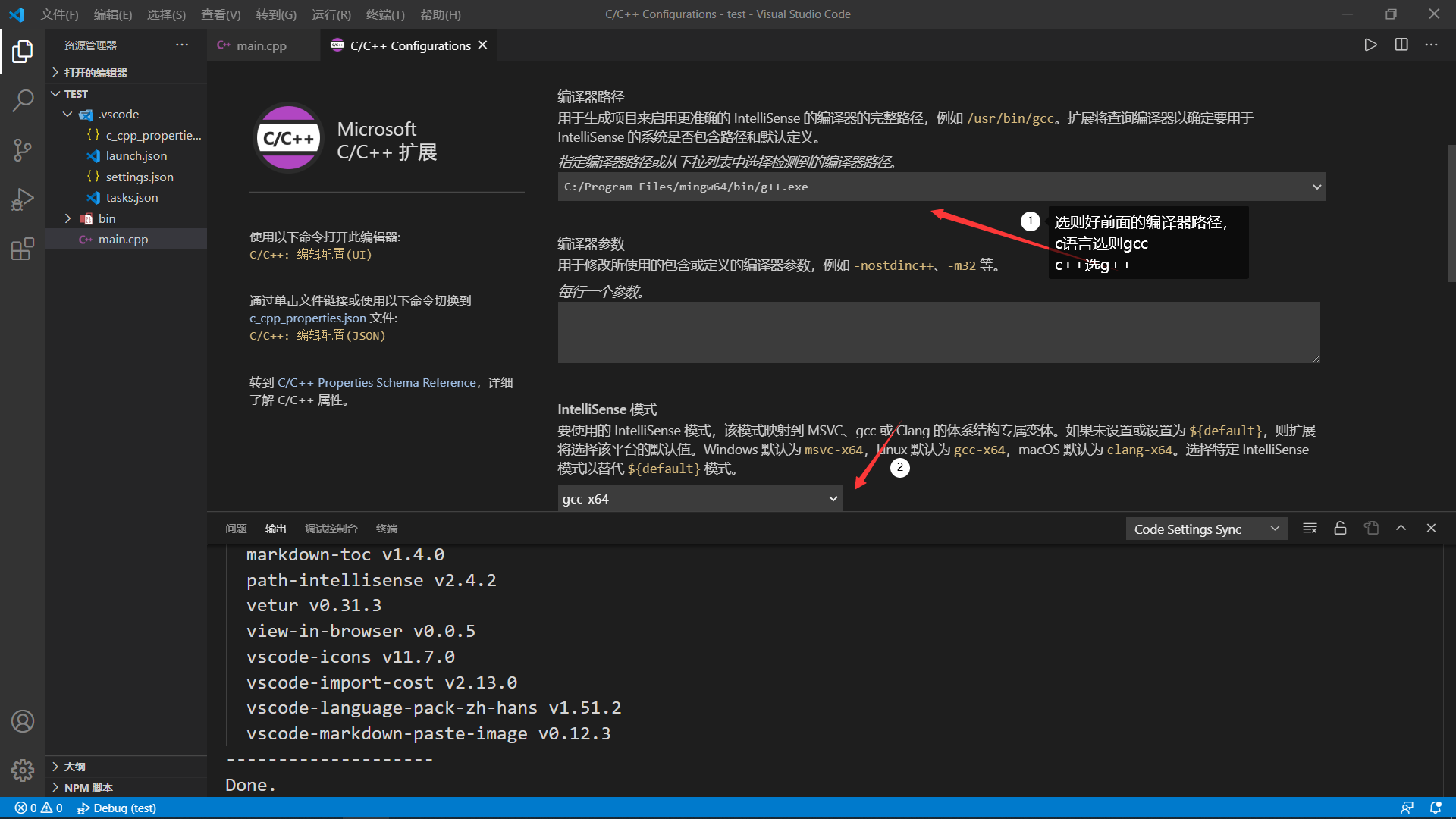Open the 终端(T) menu
This screenshot has height=819, width=1456.
(x=385, y=14)
